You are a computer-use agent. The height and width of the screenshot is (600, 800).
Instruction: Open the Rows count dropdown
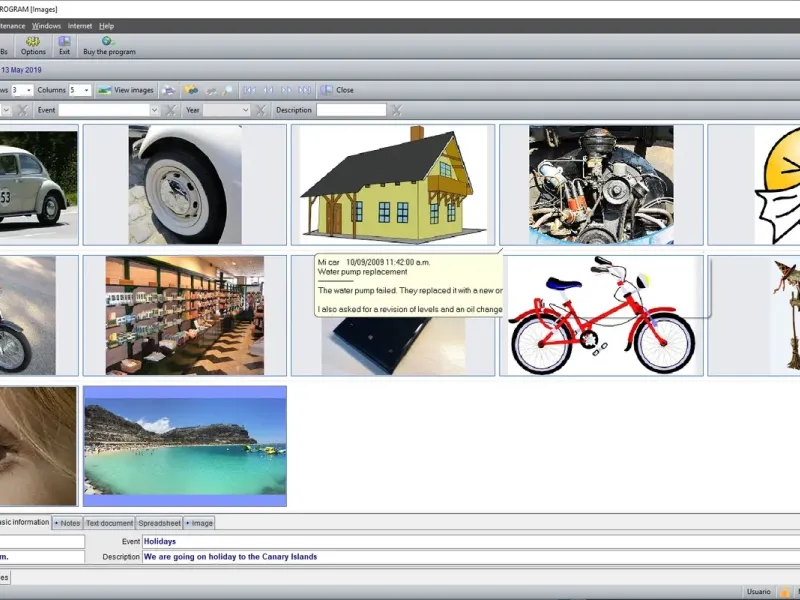click(29, 90)
